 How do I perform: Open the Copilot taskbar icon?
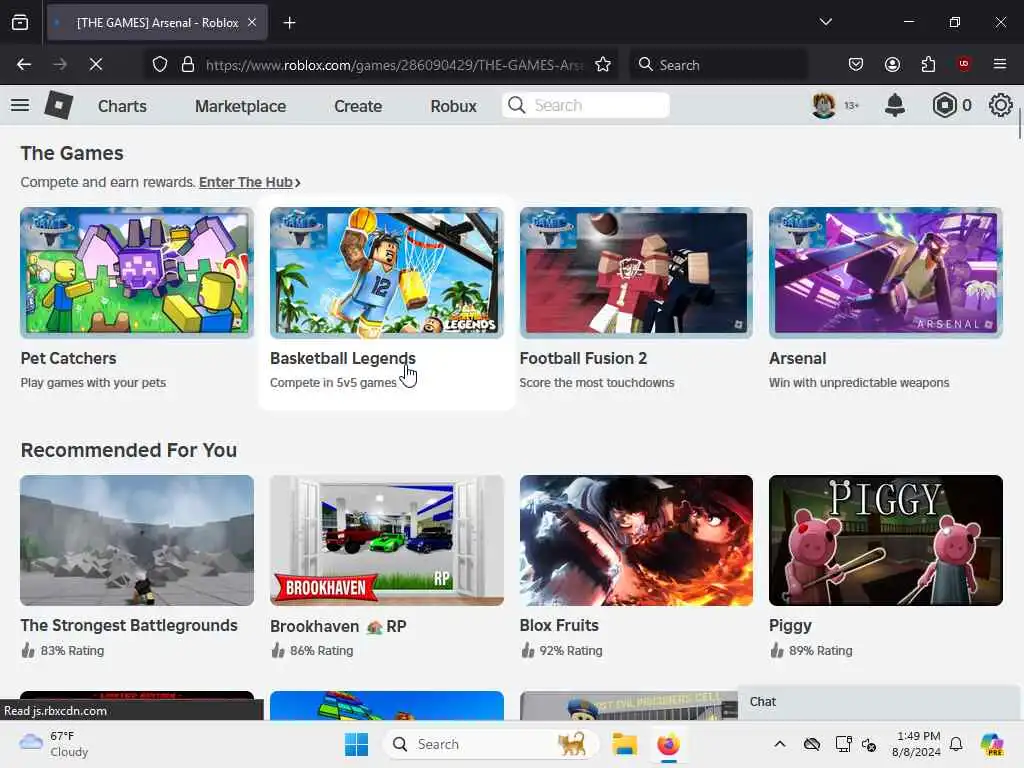pos(992,744)
